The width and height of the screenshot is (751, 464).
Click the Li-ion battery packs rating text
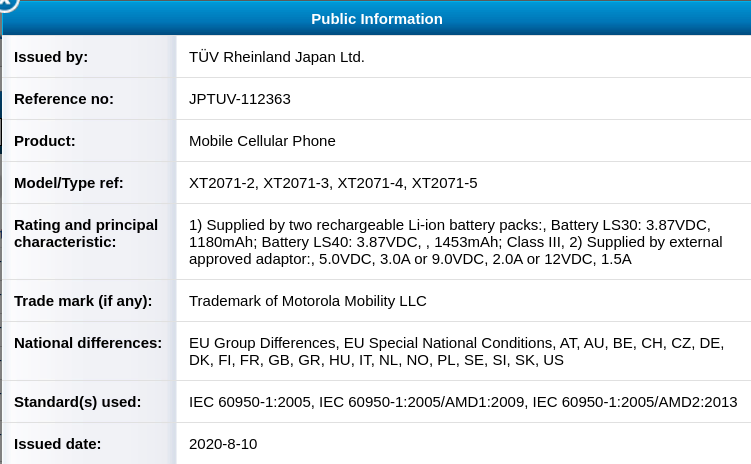pos(455,242)
